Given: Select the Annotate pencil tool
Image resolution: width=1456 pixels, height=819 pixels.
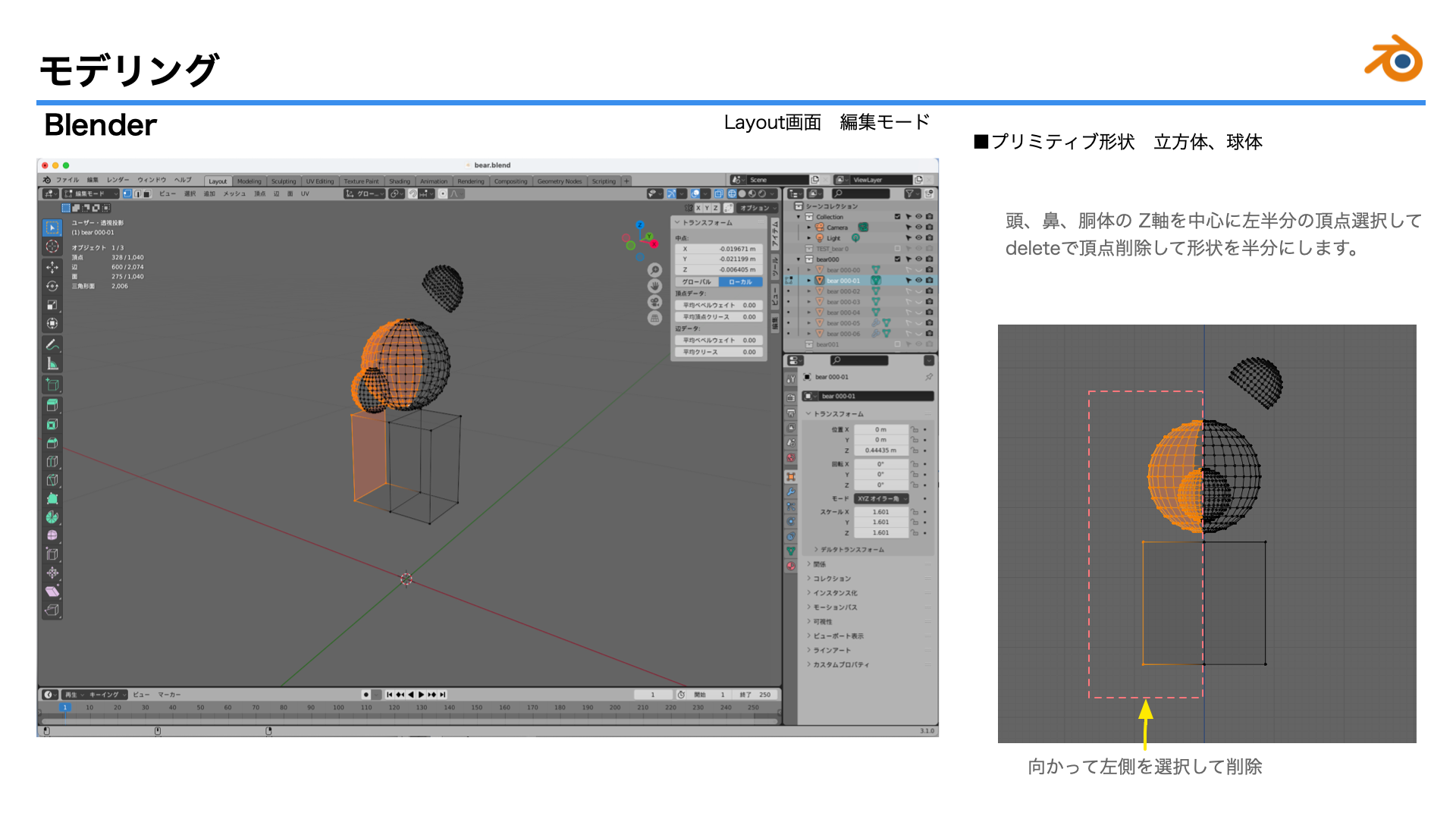Looking at the screenshot, I should click(52, 344).
